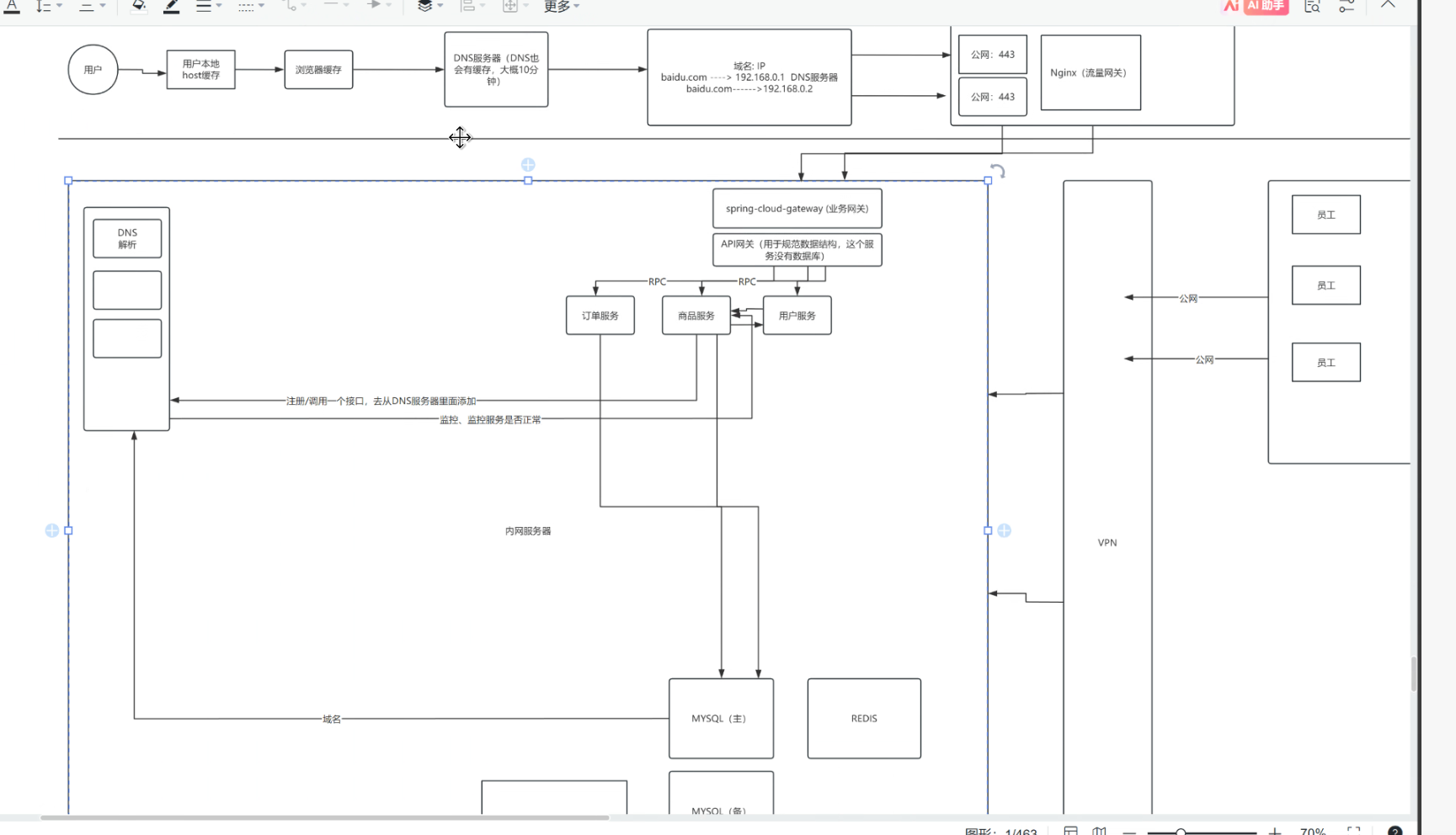
Task: Open the AI 助手 assistant
Action: pyautogui.click(x=1267, y=6)
